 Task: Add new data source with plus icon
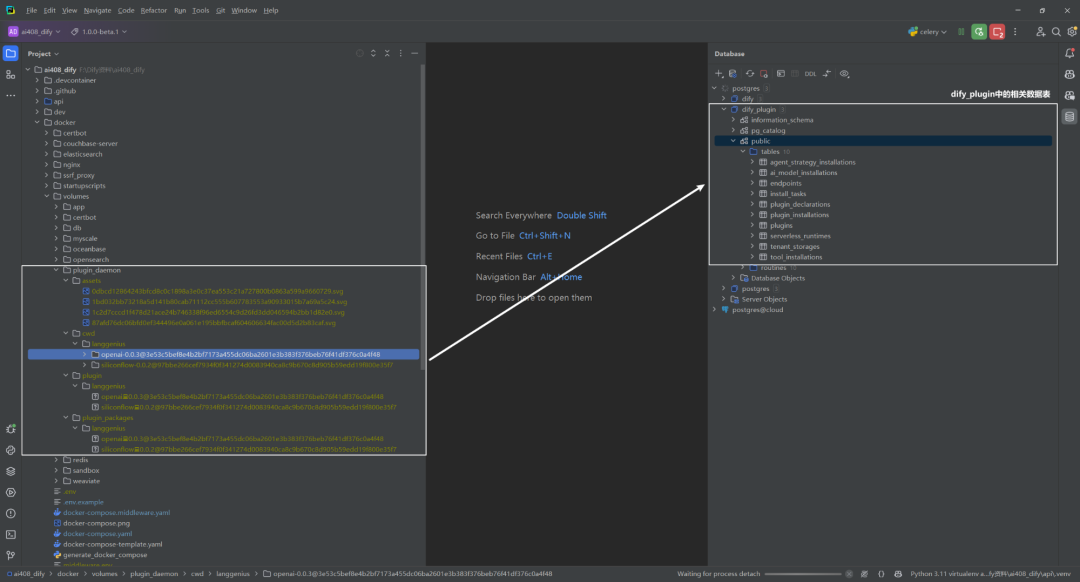click(x=718, y=74)
